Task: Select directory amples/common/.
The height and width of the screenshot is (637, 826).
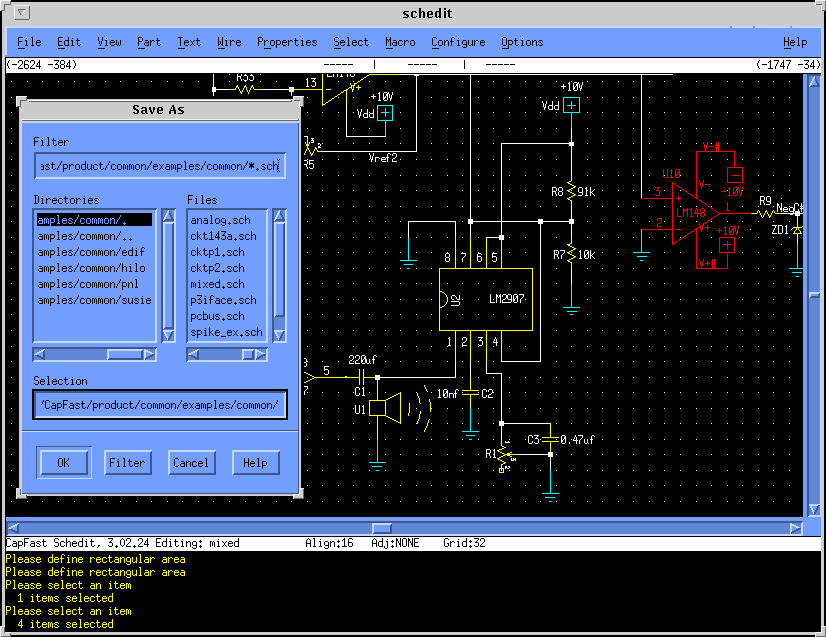Action: point(94,220)
